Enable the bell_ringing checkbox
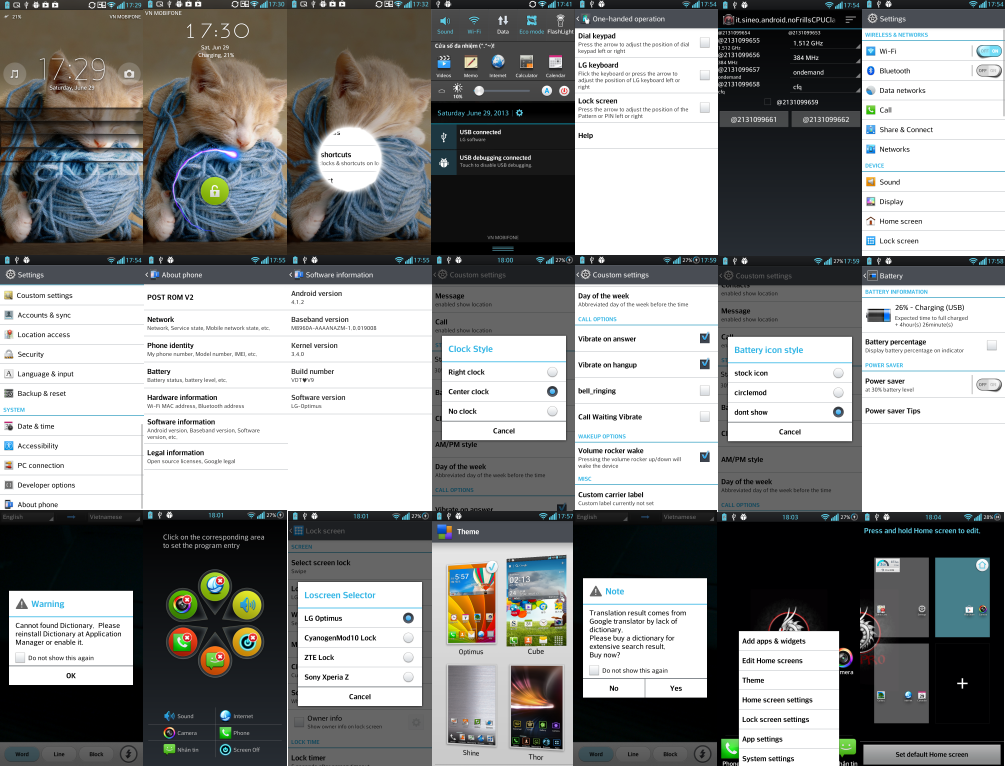1005x766 pixels. click(704, 390)
